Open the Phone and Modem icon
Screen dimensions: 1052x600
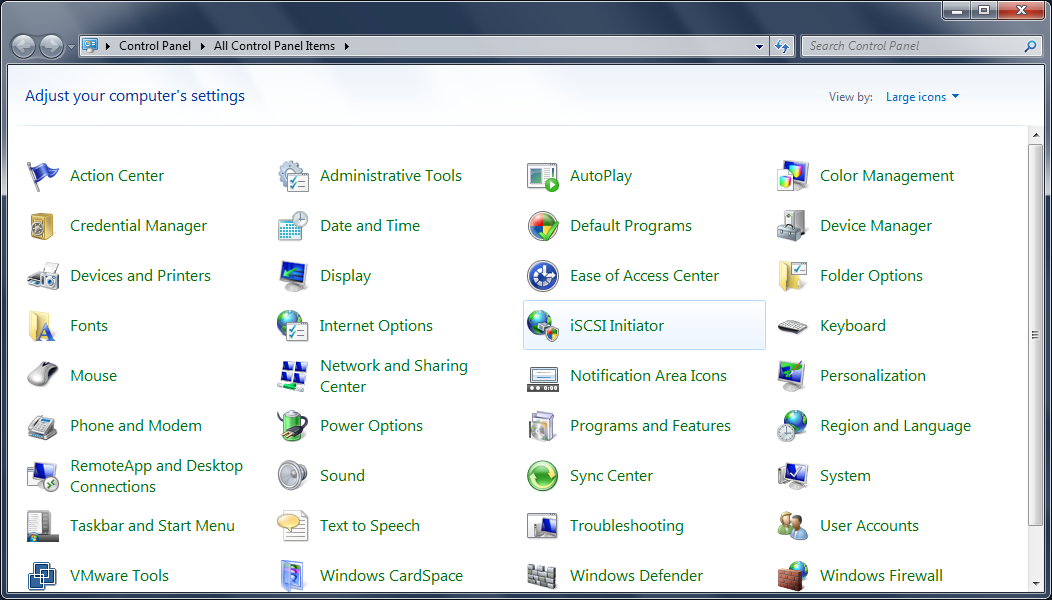point(43,426)
